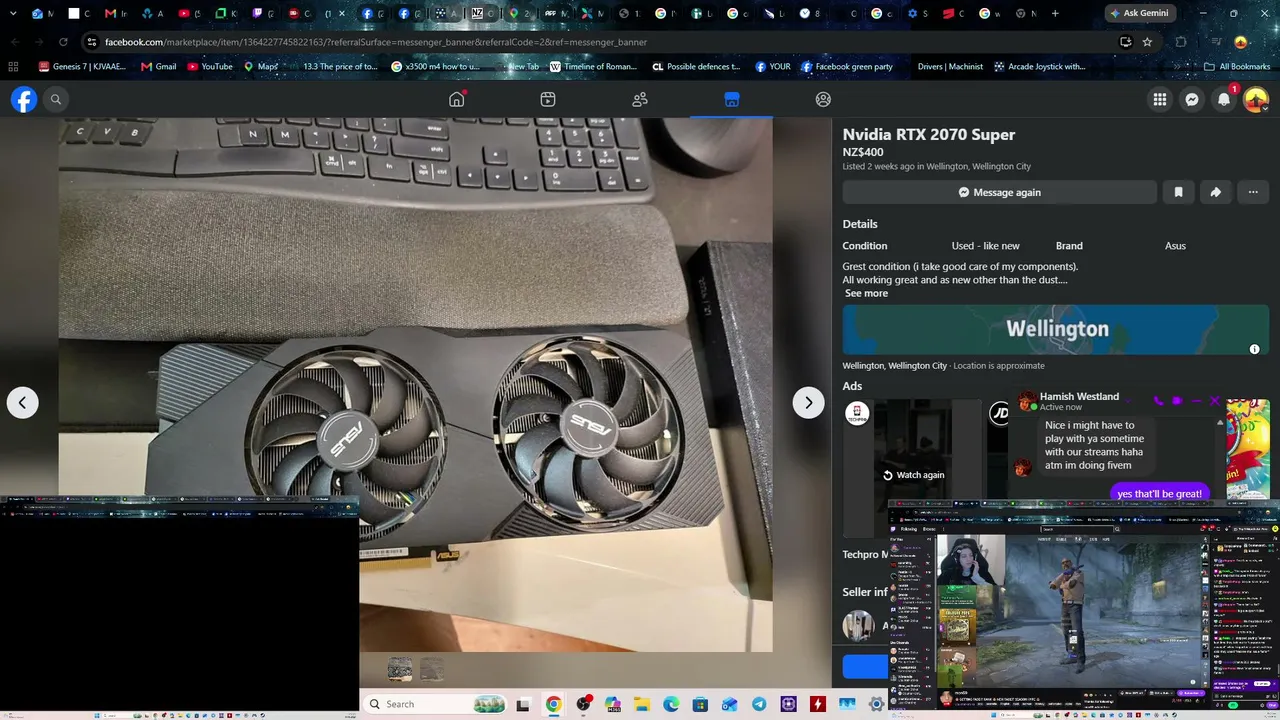Open Microsoft Edge from the taskbar
1280x720 pixels.
671,704
